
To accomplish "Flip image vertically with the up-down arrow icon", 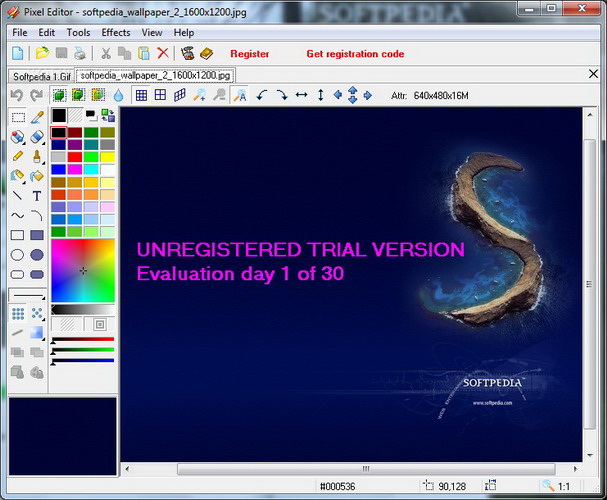I will (321, 95).
